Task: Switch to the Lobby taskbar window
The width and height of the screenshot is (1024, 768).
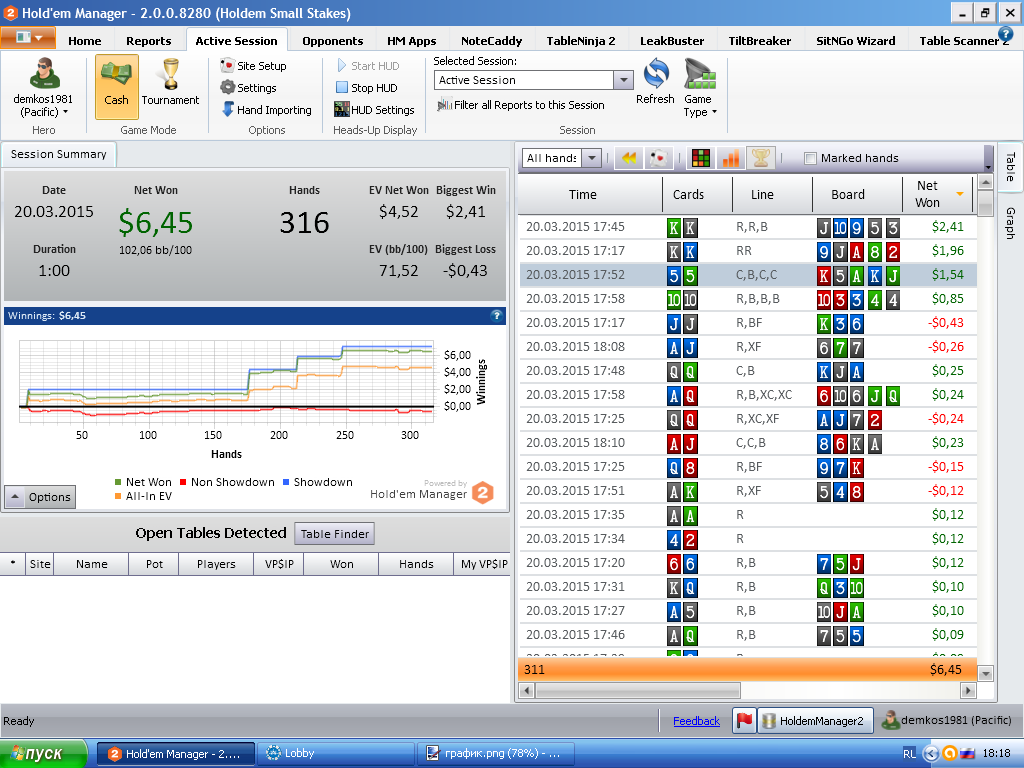Action: pos(336,754)
